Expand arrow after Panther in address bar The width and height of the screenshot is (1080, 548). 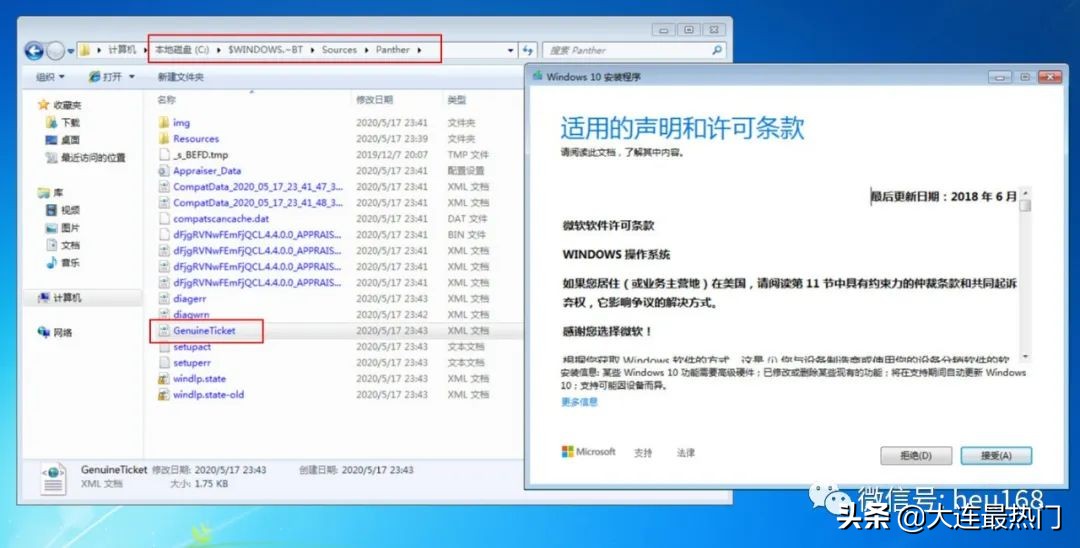[419, 50]
